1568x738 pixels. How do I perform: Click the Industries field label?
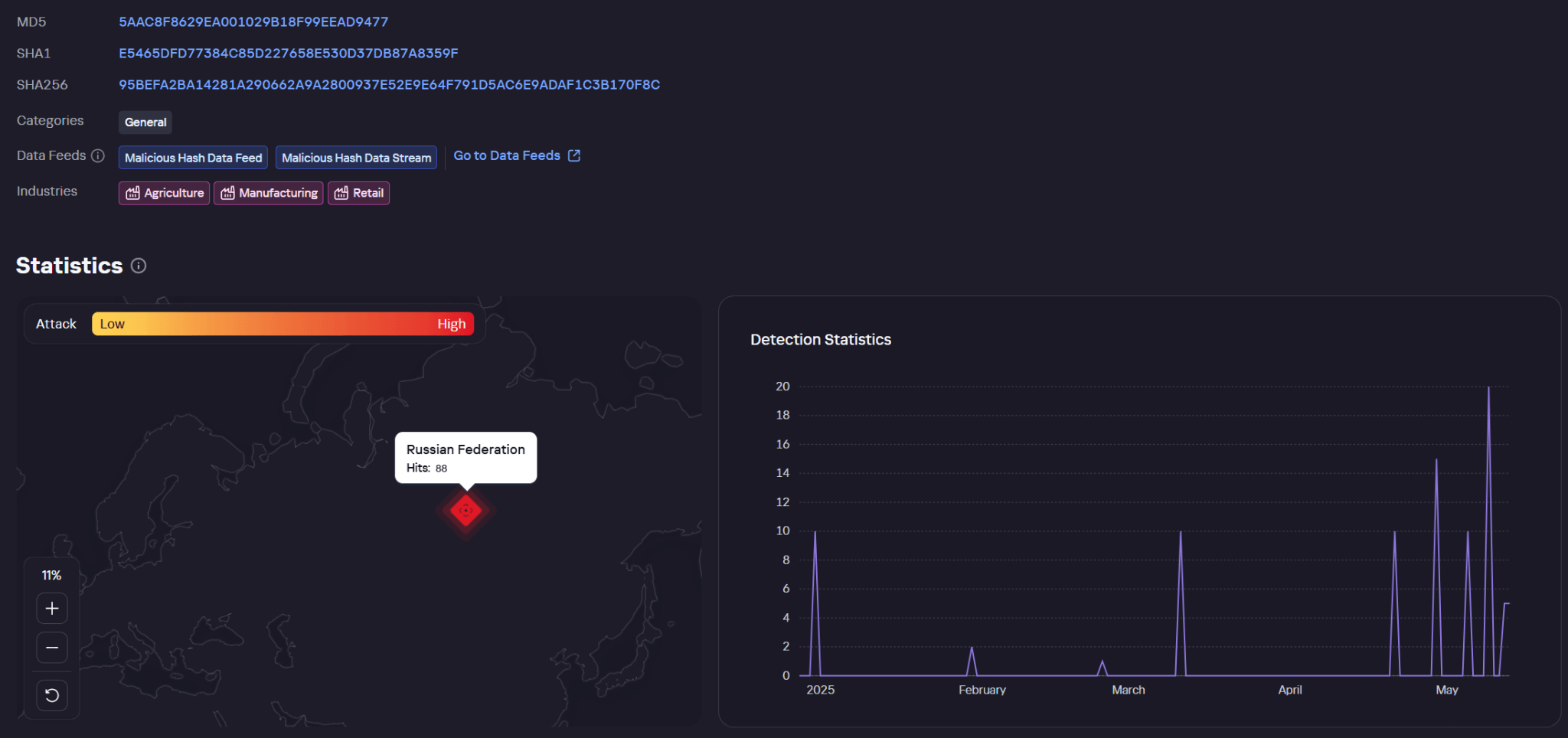pos(47,191)
